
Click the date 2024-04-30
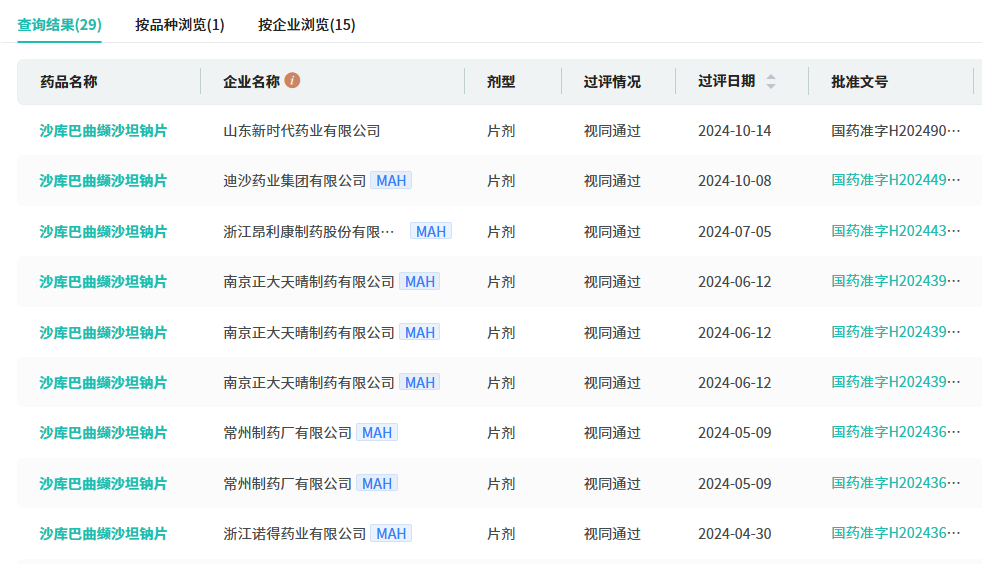[x=735, y=534]
